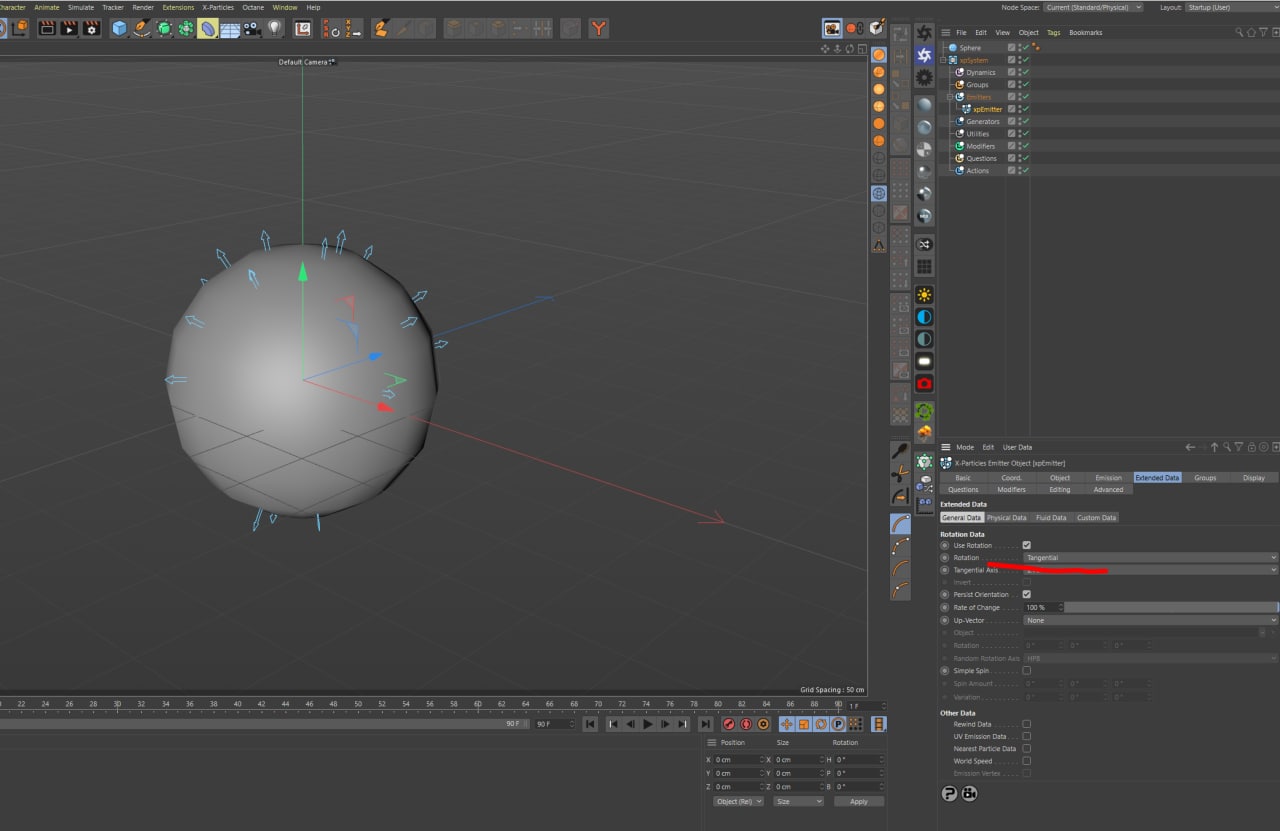Toggle the Persist Orientation checkbox
1280x831 pixels.
1027,594
